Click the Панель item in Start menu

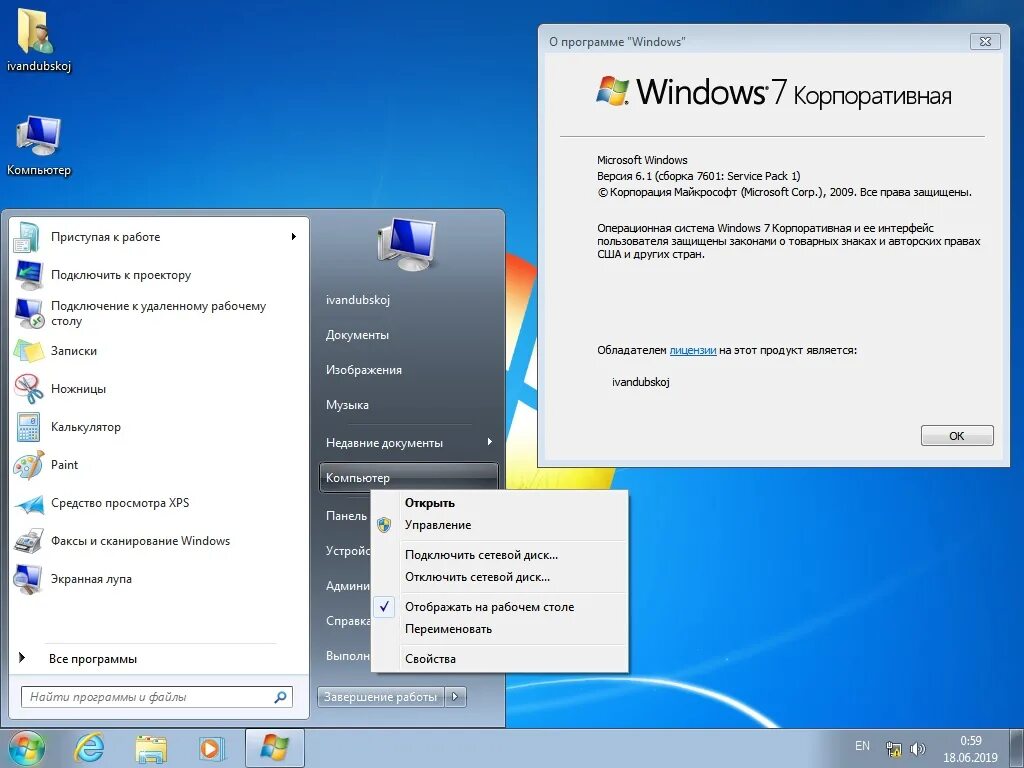click(347, 516)
